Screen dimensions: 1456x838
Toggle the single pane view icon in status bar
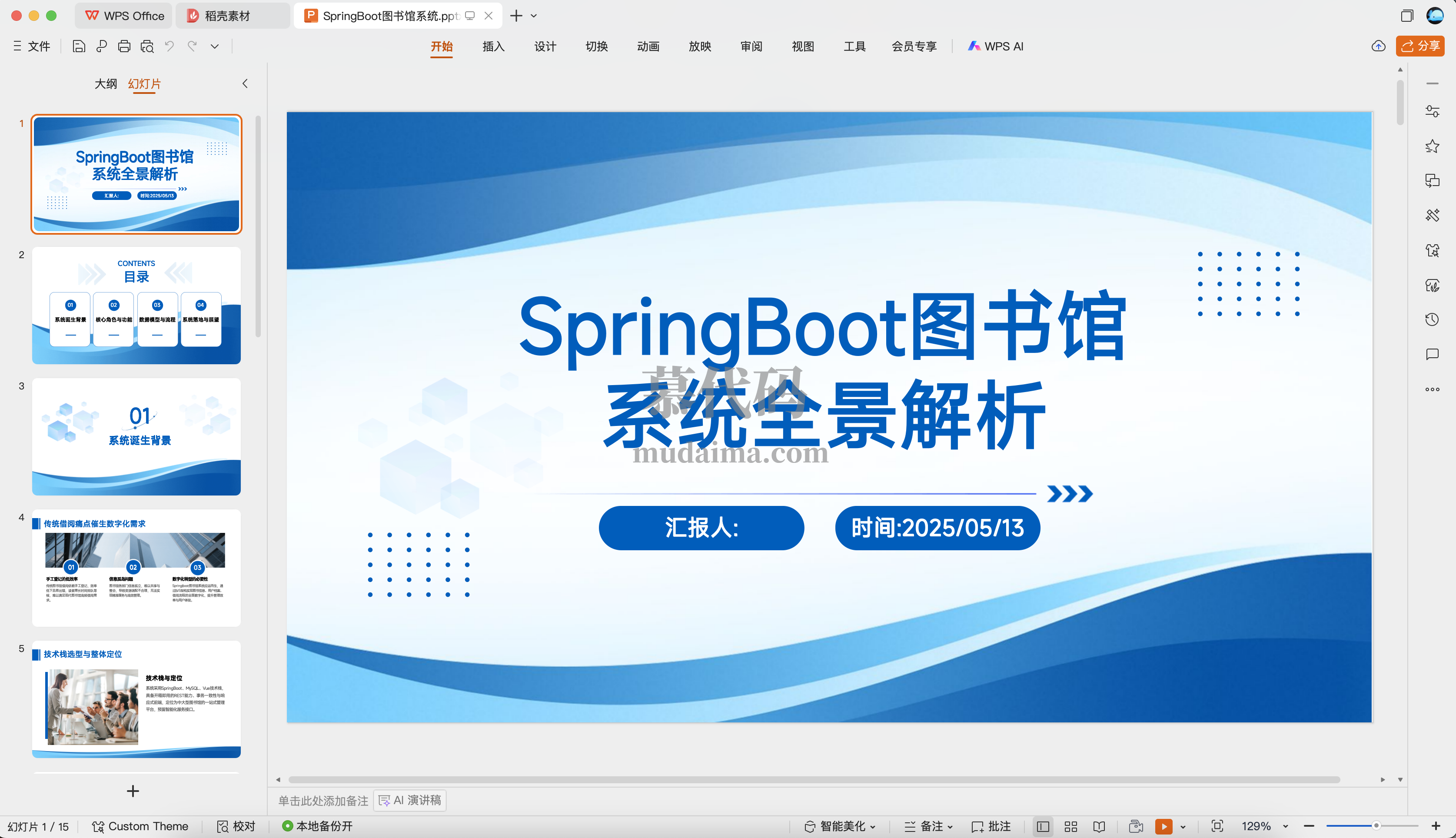pos(1043,826)
